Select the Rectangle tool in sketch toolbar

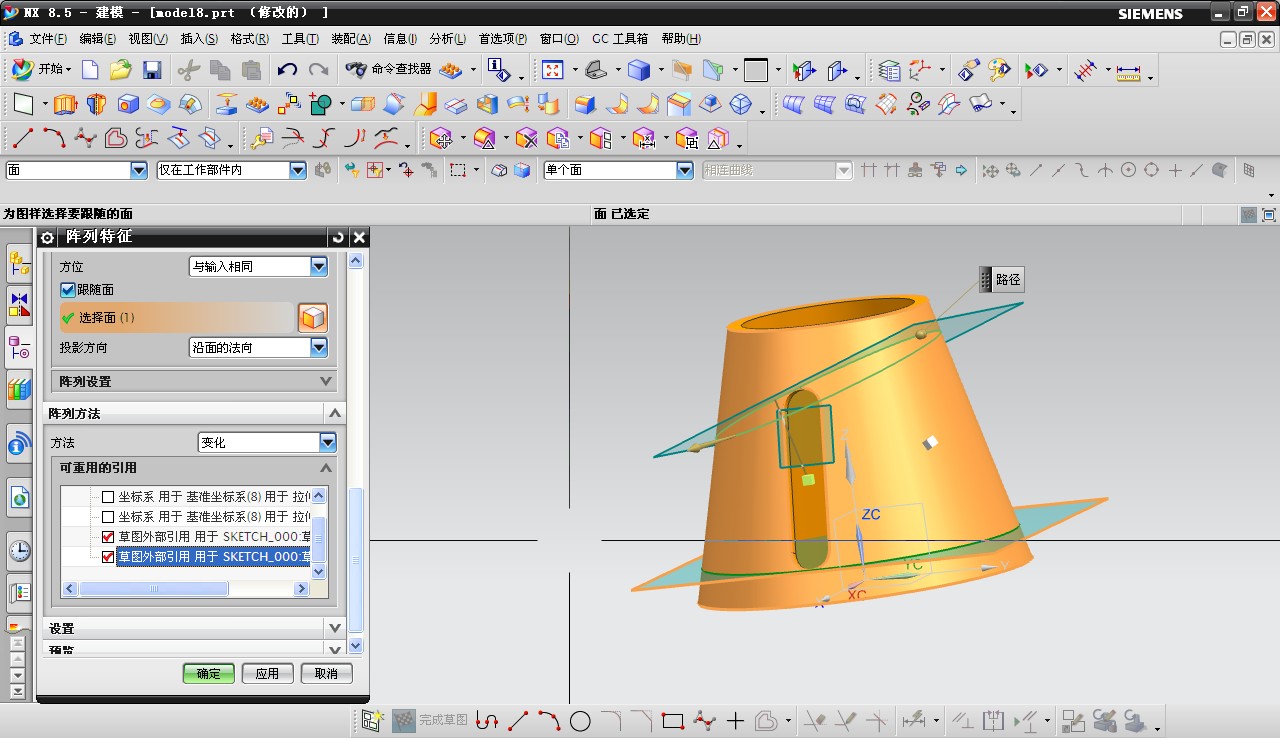click(x=673, y=720)
